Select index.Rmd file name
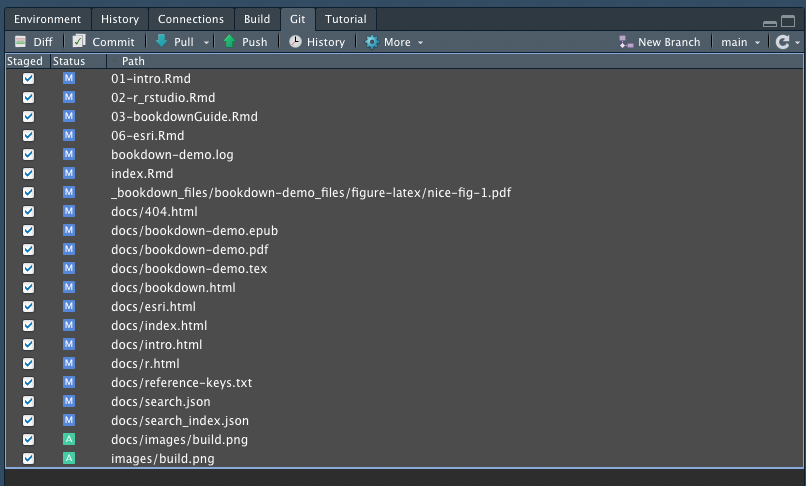This screenshot has height=486, width=806. click(142, 174)
